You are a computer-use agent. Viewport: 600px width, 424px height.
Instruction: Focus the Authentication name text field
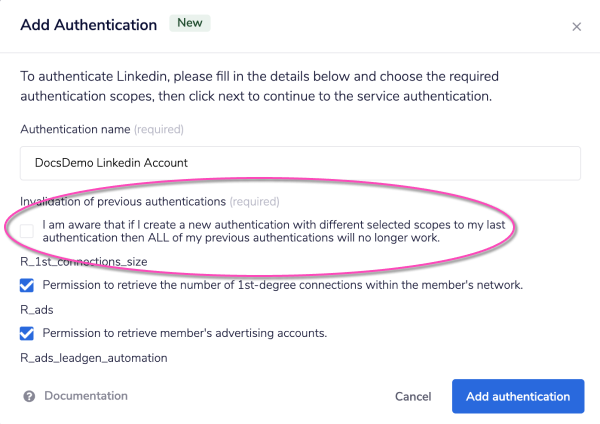(x=300, y=163)
